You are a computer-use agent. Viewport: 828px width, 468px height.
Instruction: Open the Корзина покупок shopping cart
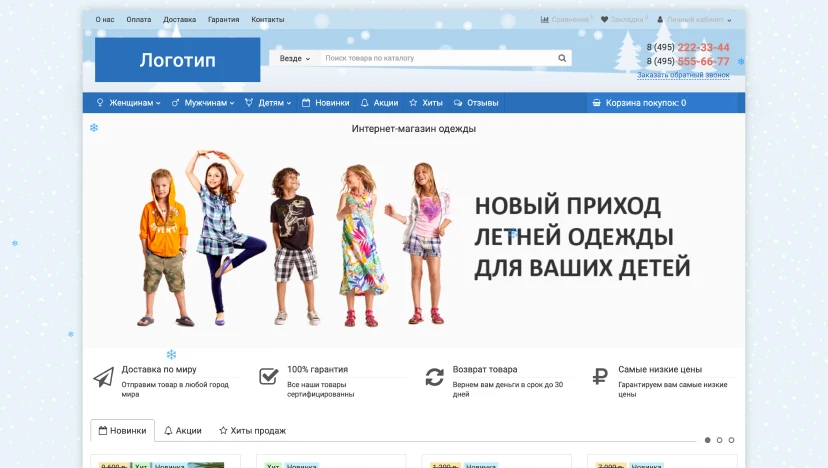pyautogui.click(x=639, y=102)
